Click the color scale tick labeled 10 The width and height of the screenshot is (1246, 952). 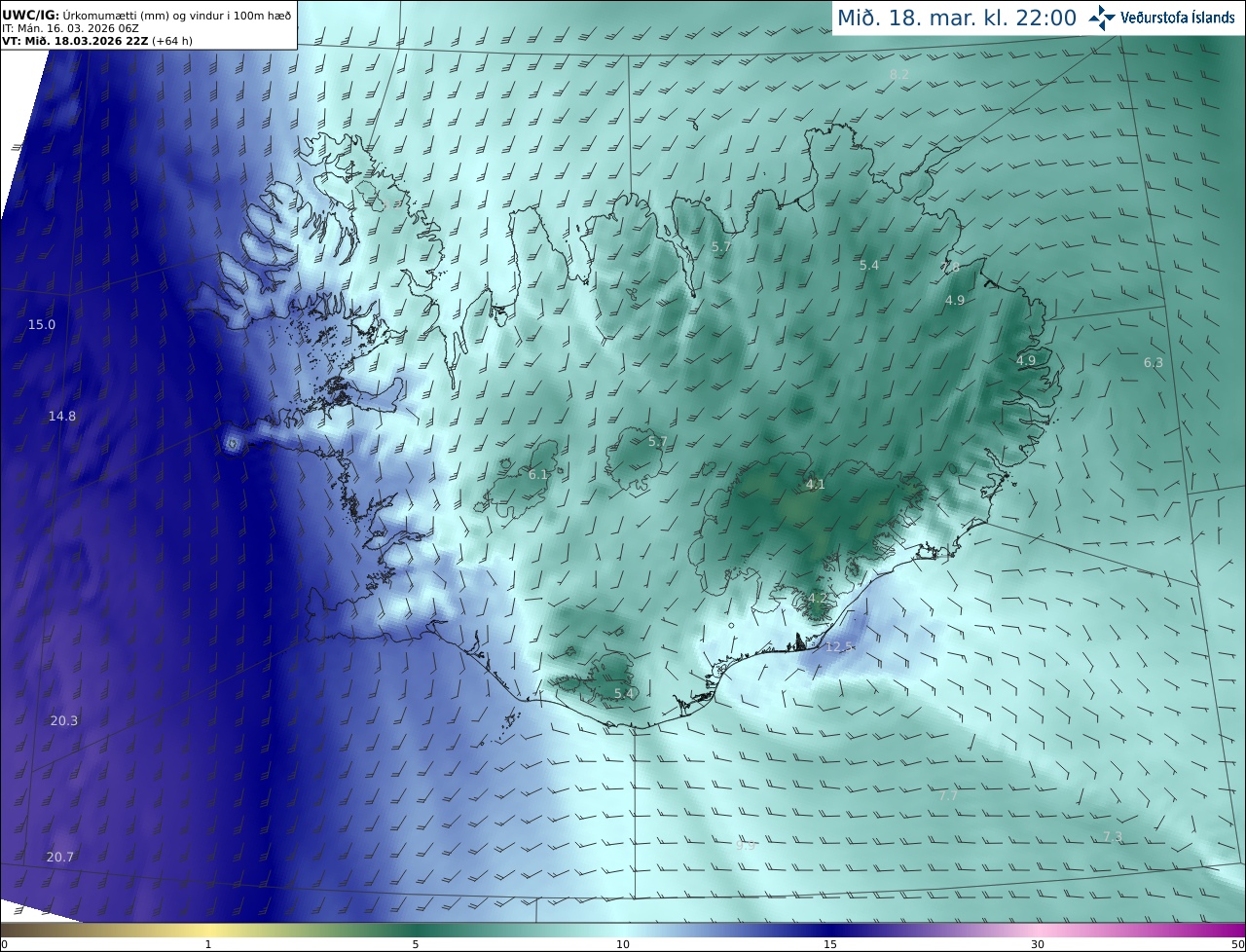point(623,944)
